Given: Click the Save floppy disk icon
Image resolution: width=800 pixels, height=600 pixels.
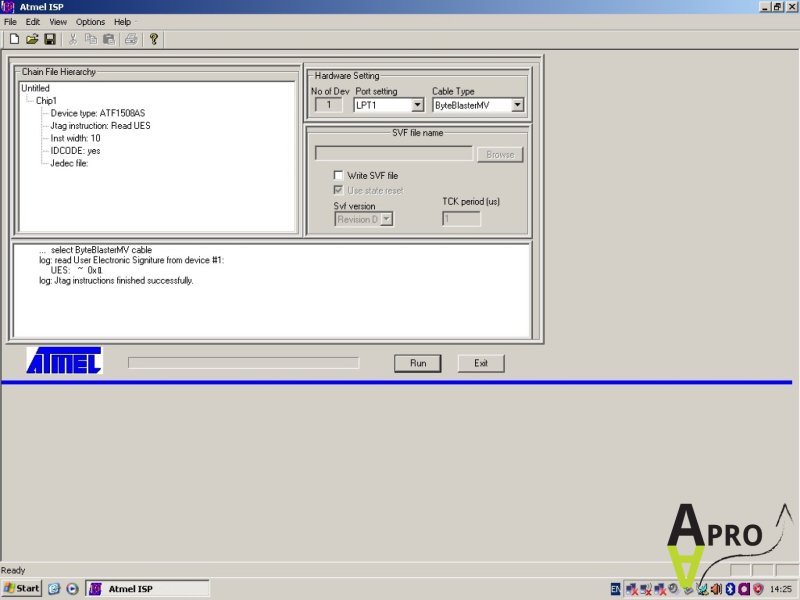Looking at the screenshot, I should pos(50,39).
